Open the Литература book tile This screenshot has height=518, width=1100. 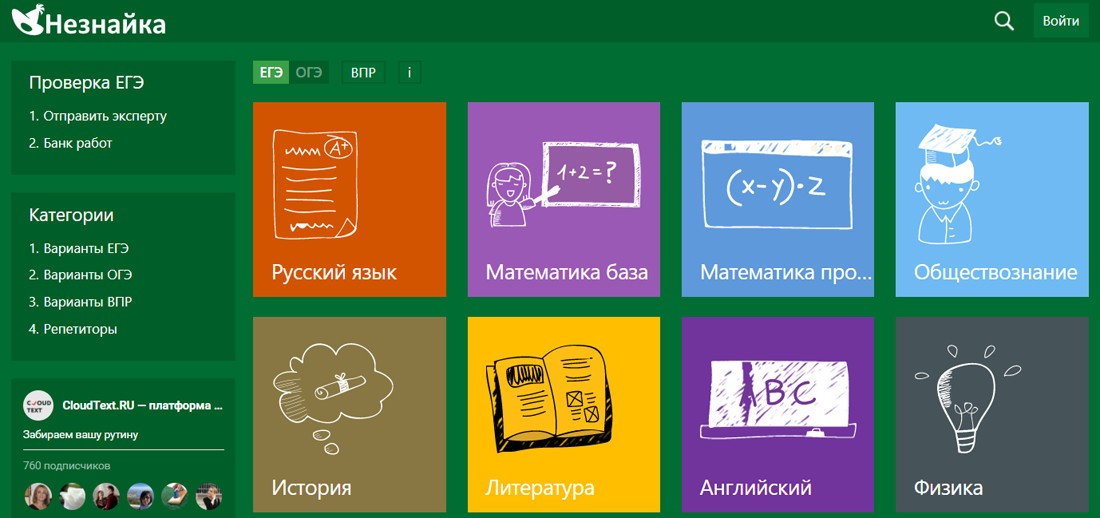(563, 413)
